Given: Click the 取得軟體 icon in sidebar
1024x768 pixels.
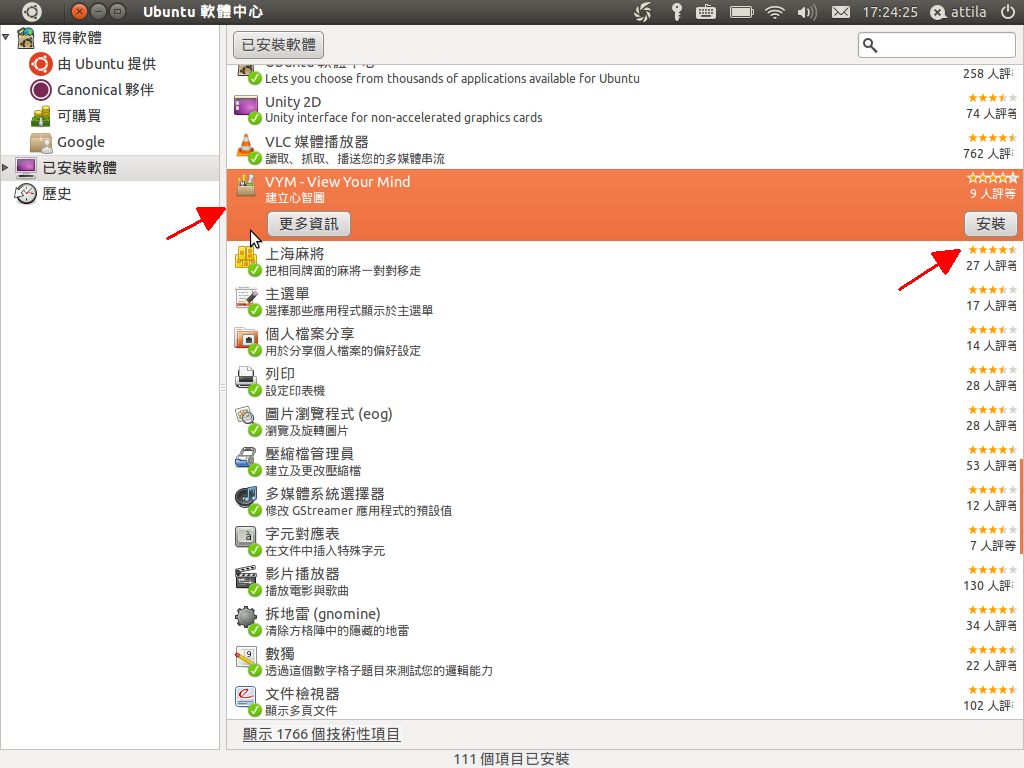Looking at the screenshot, I should tap(25, 38).
